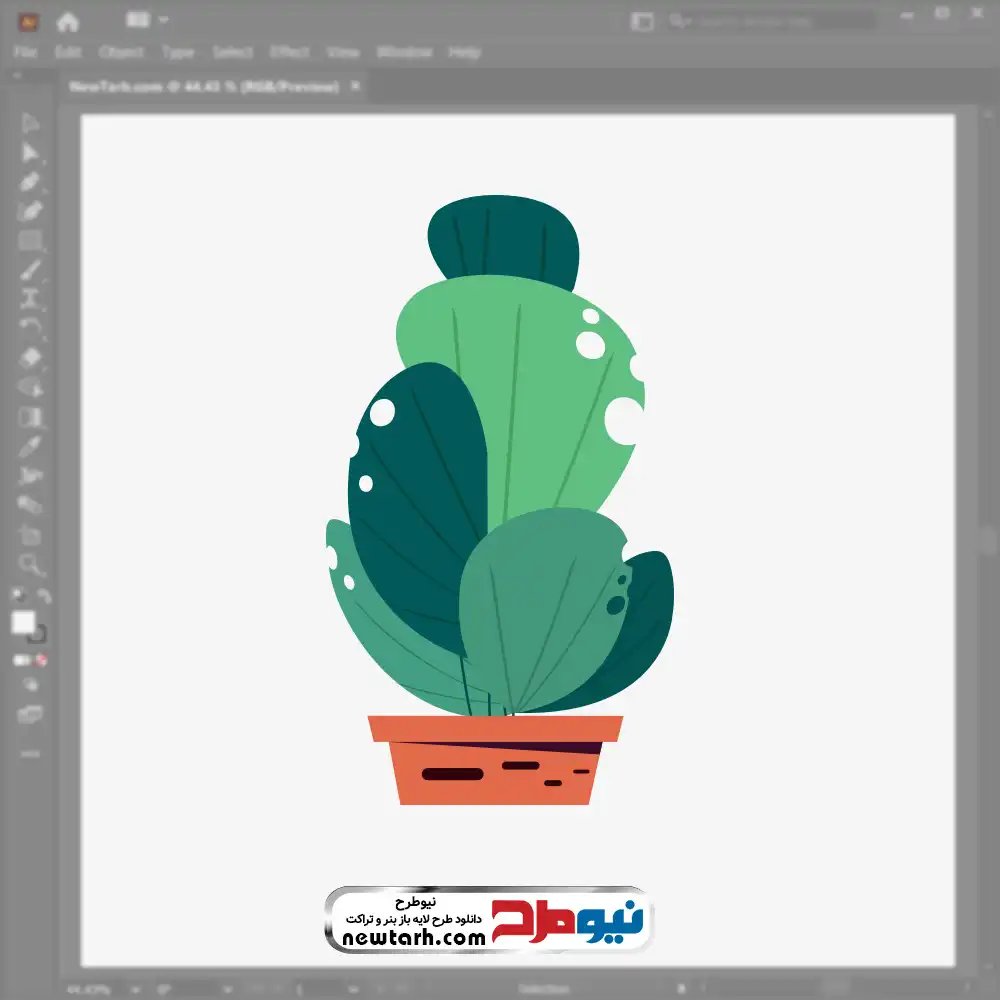
Task: Select the Direct Selection tool
Action: click(30, 153)
